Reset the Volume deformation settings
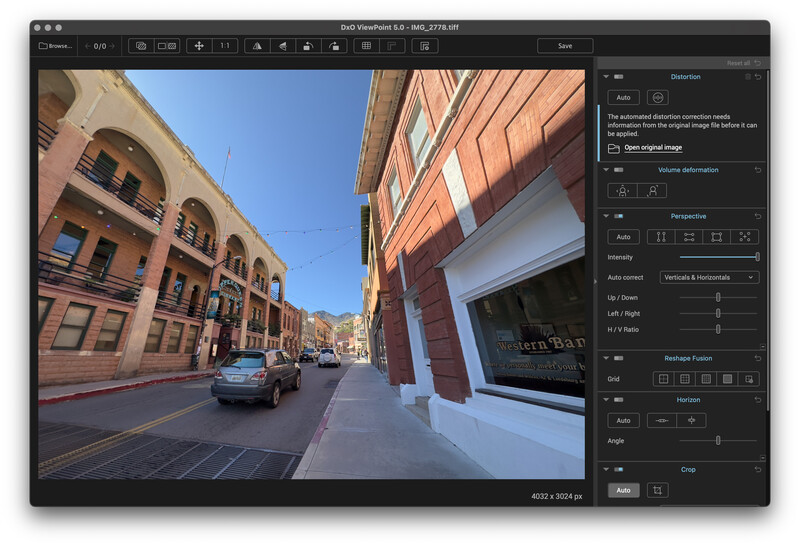The width and height of the screenshot is (800, 546). tap(758, 170)
